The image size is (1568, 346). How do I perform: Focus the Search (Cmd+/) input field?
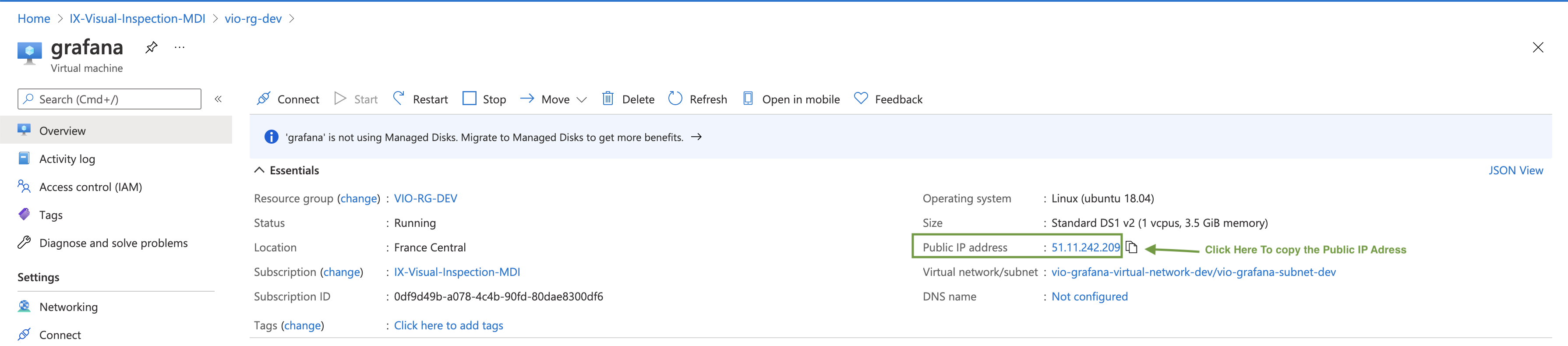(109, 99)
